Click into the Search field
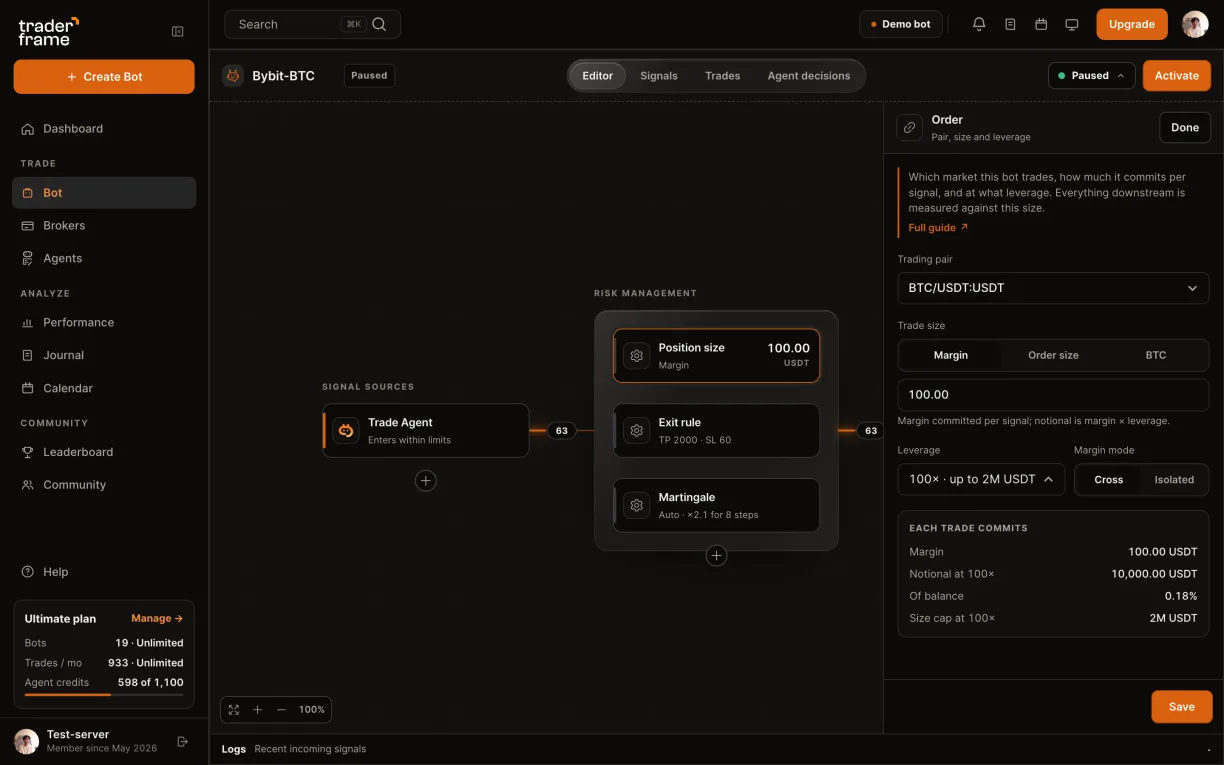 pyautogui.click(x=313, y=24)
